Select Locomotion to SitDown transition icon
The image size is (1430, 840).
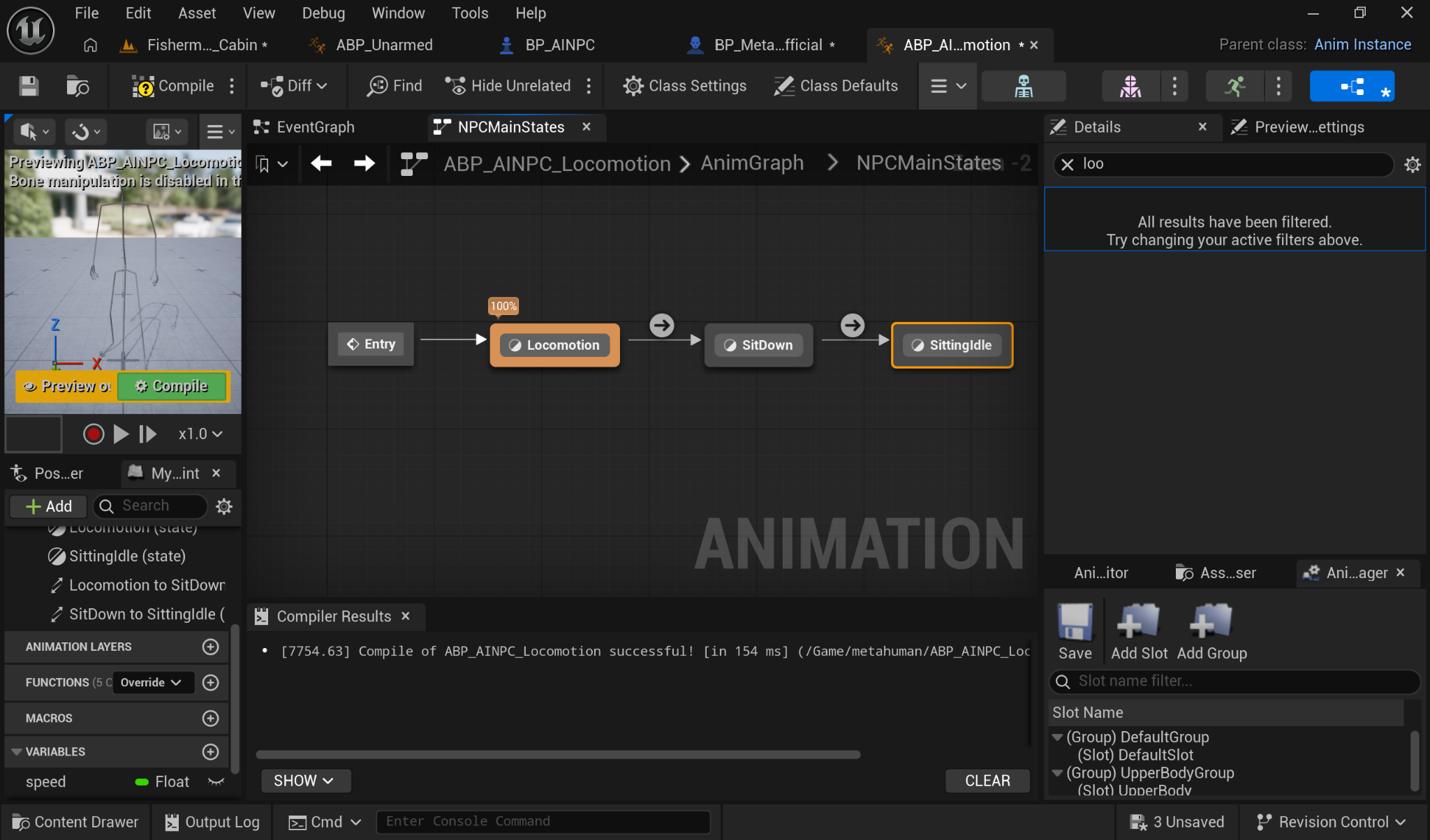[662, 325]
